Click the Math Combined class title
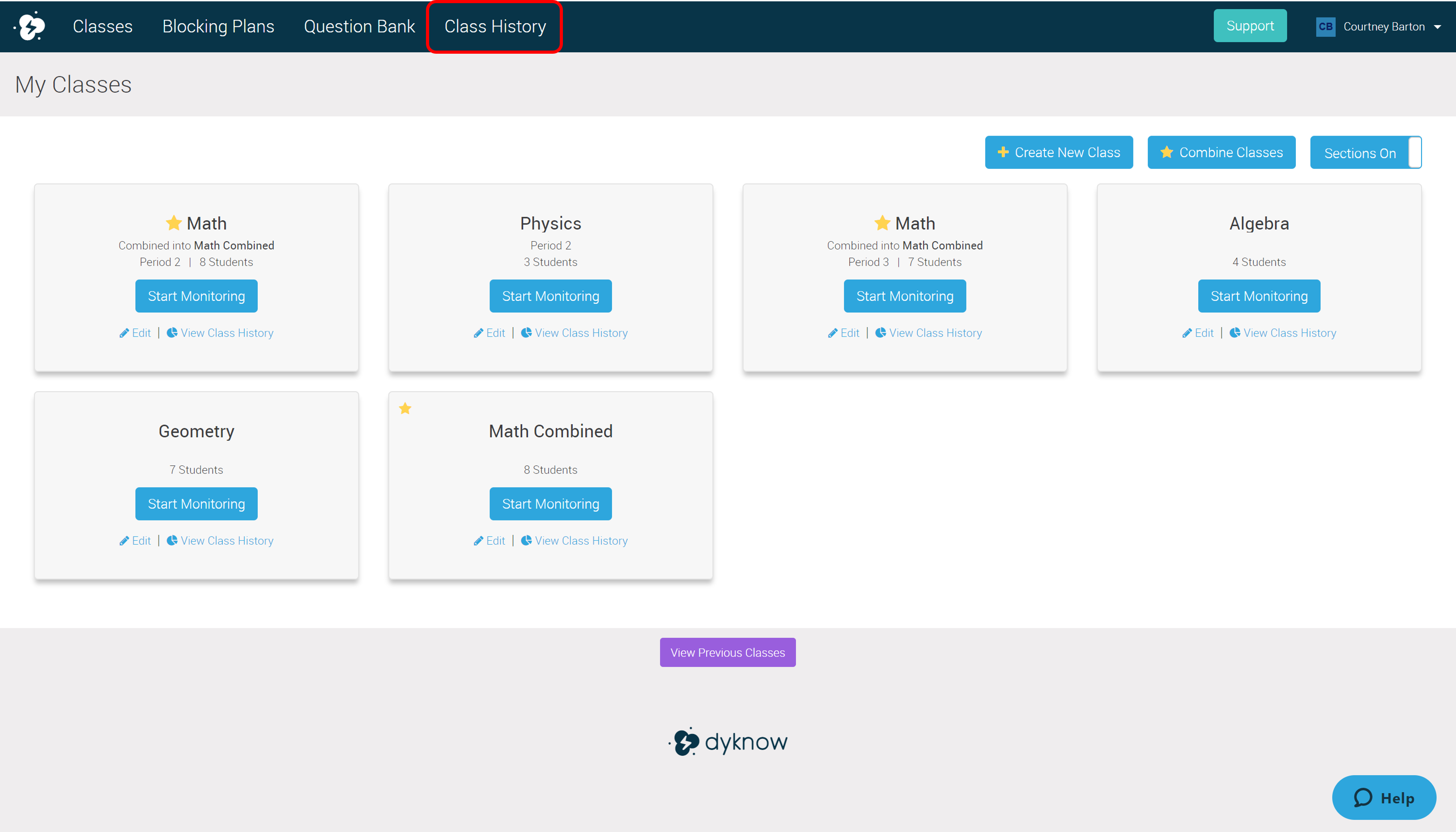The width and height of the screenshot is (1456, 832). tap(551, 431)
